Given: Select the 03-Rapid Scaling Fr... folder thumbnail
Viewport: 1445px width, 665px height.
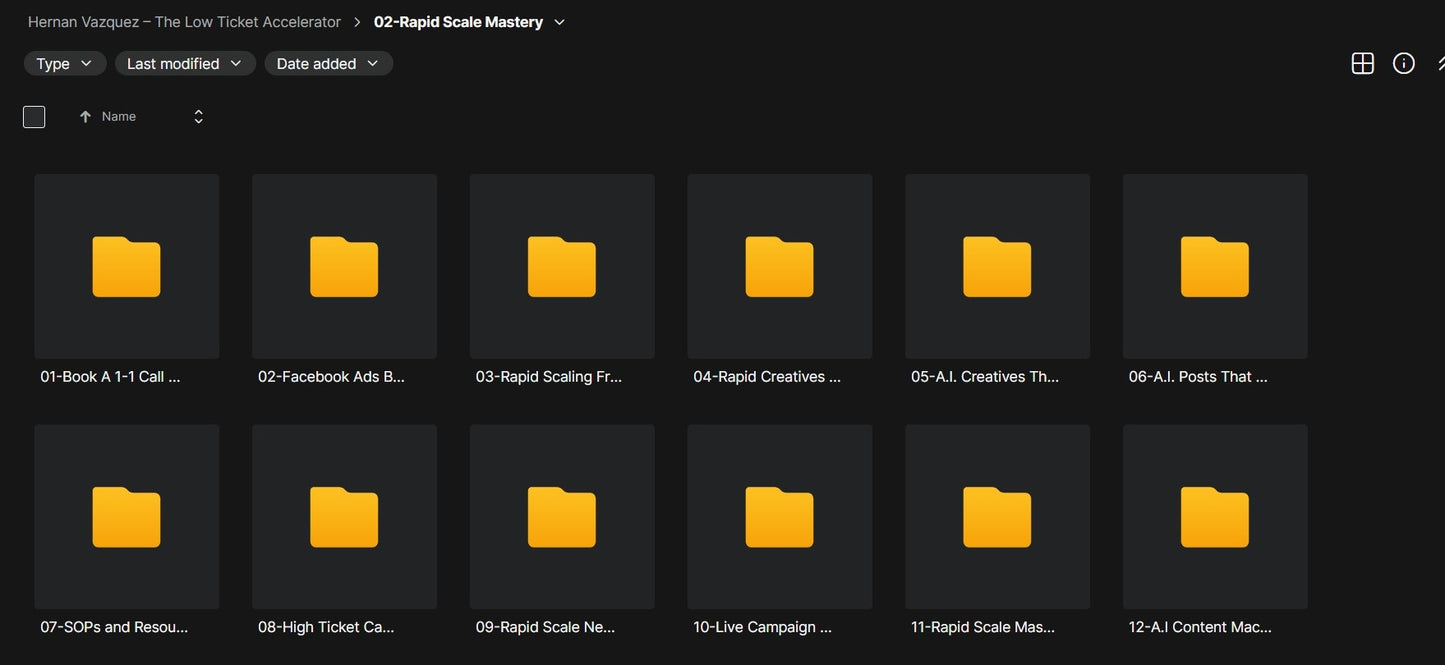Looking at the screenshot, I should pos(562,266).
